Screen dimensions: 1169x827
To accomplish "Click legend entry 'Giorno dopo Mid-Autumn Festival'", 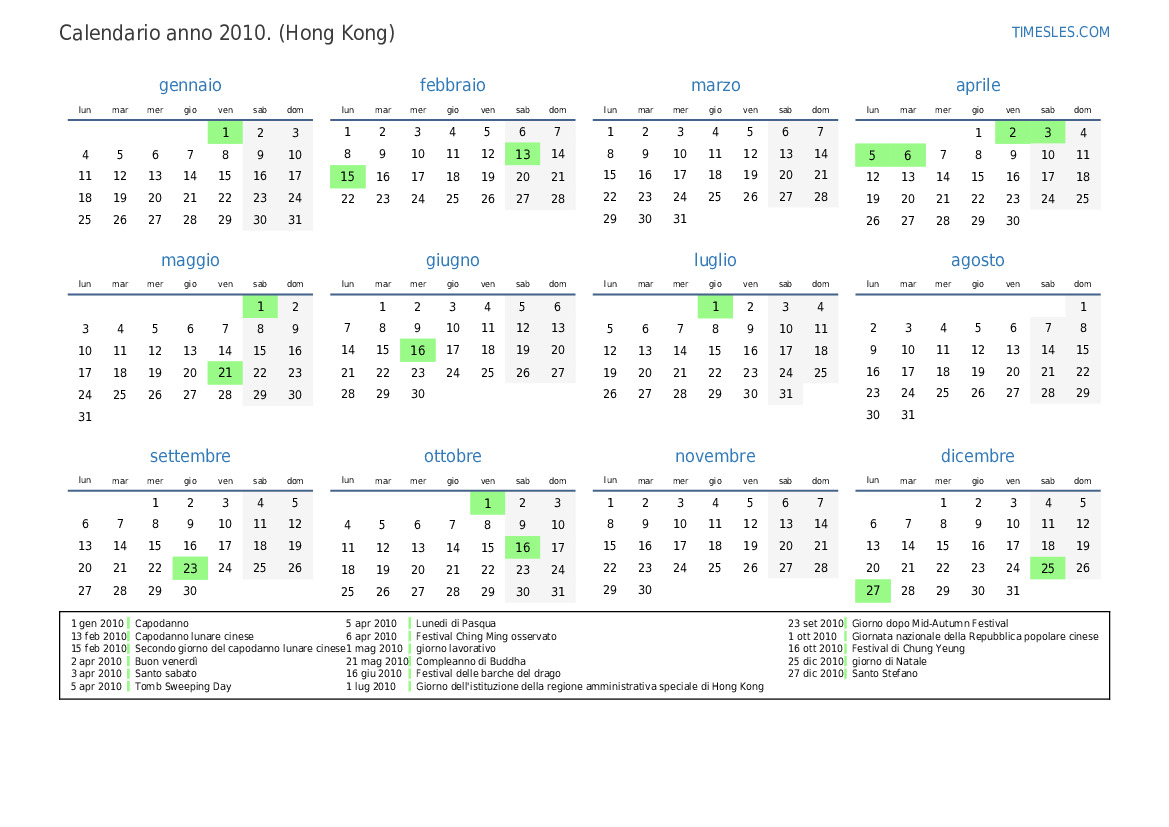I will [930, 623].
